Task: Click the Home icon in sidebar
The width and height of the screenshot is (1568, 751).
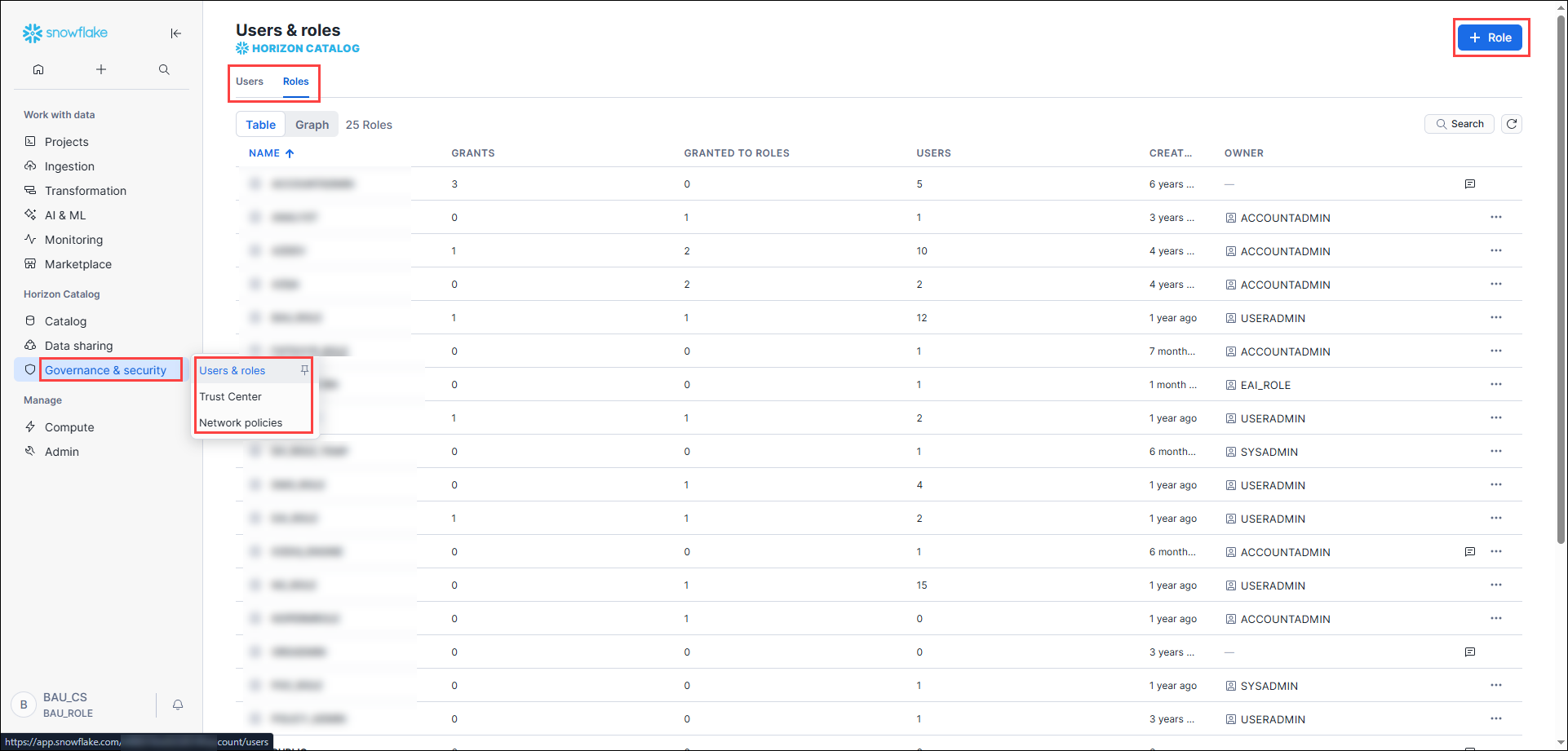Action: coord(38,69)
